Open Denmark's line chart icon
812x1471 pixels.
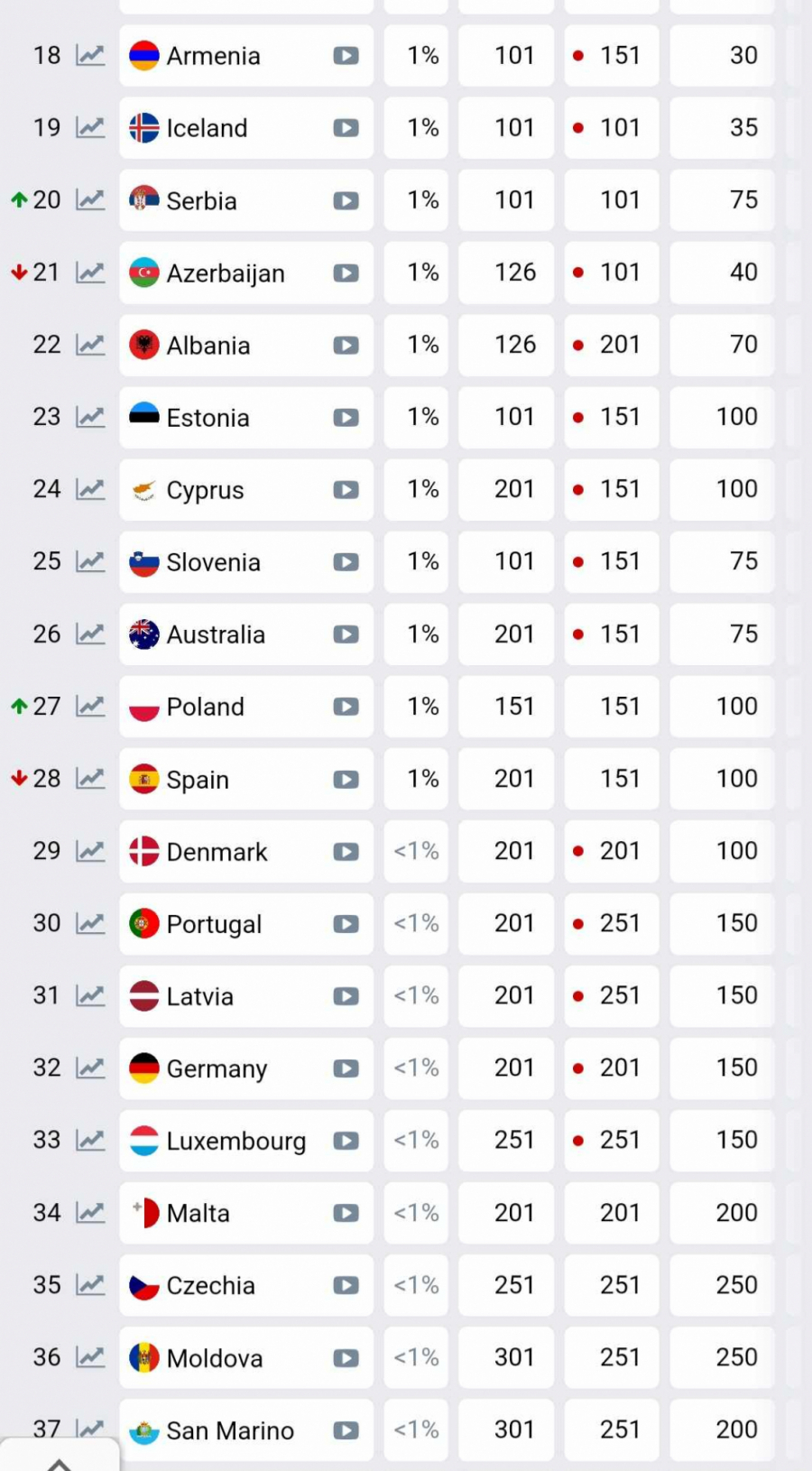pos(90,851)
